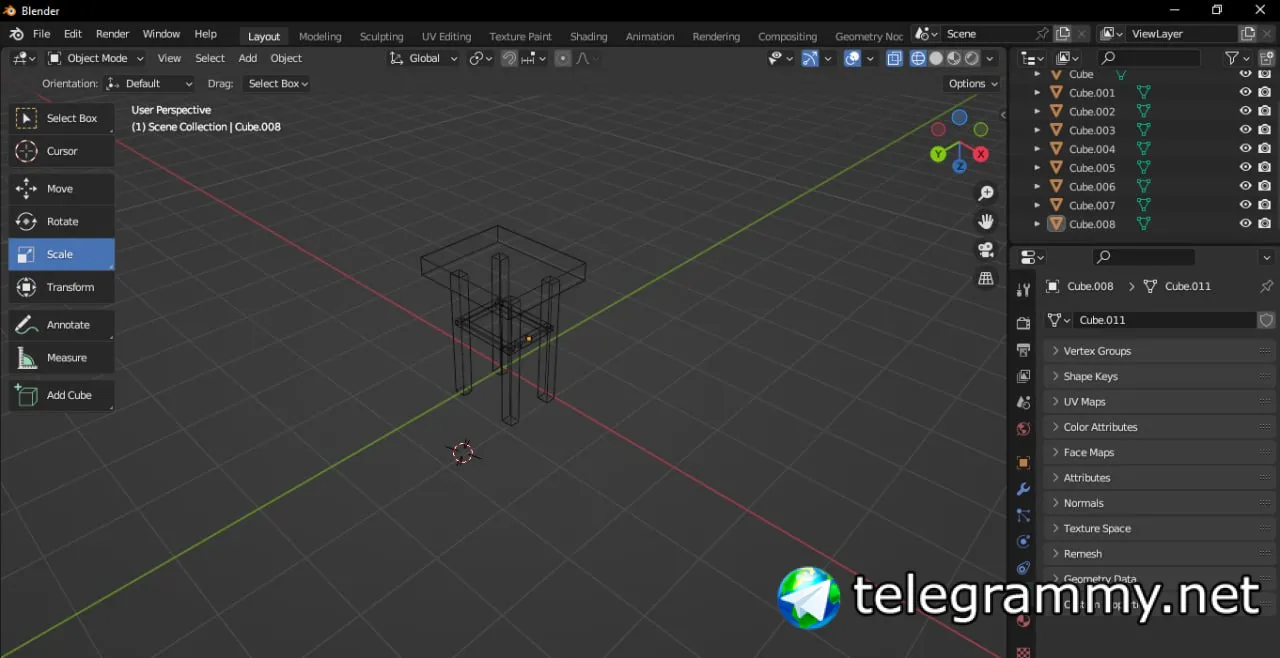Expand the Normals panel
The width and height of the screenshot is (1280, 658).
pos(1161,503)
